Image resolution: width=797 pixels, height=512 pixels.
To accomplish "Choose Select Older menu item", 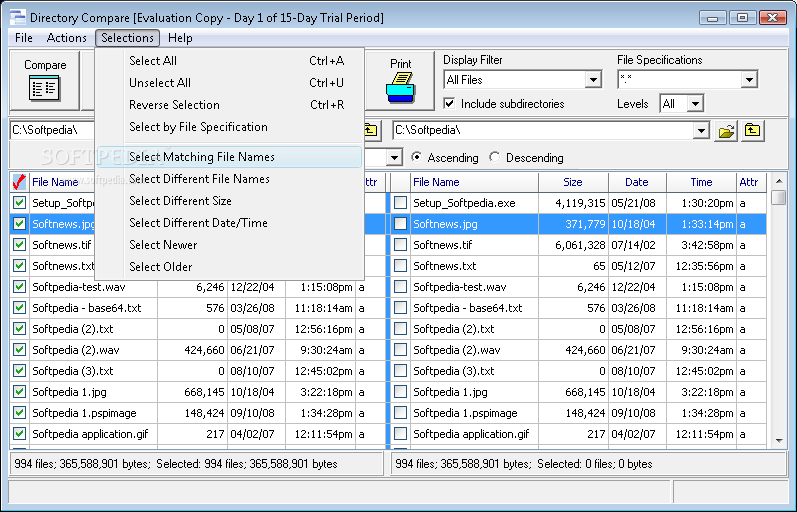I will coord(230,266).
